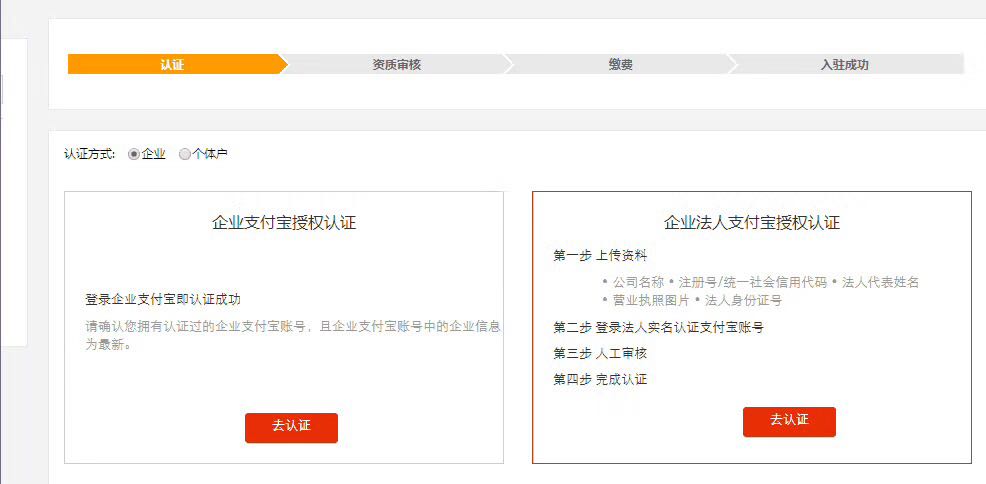Click 登录企业支付宝即认证成功 text

pos(163,299)
